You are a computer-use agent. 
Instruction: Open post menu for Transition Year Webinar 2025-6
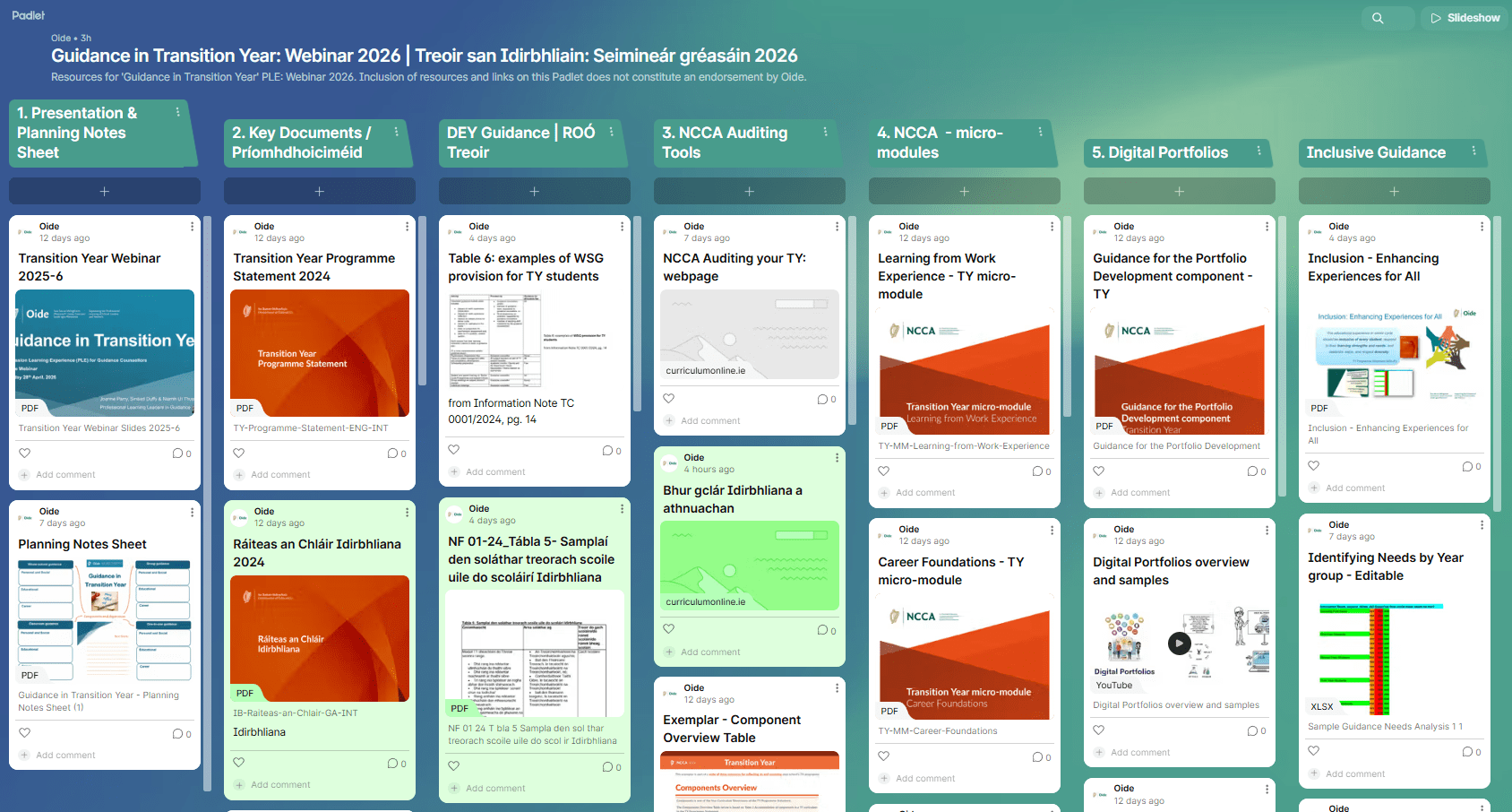(192, 227)
